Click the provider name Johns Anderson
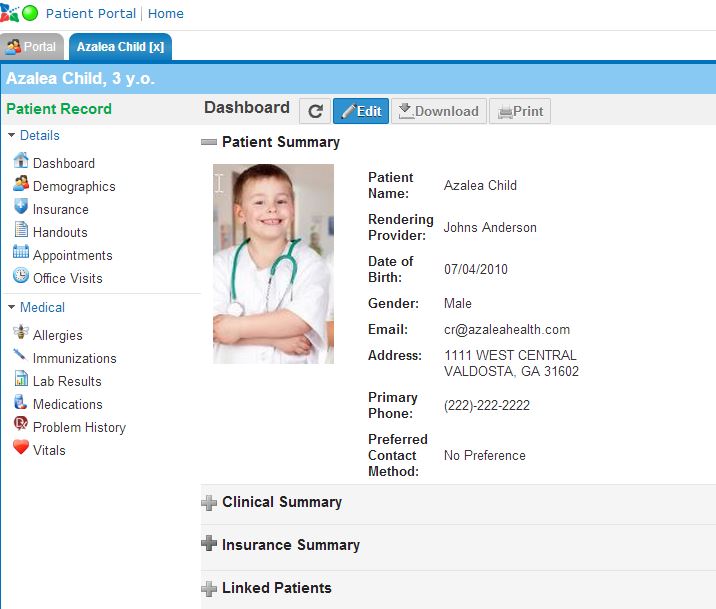The width and height of the screenshot is (716, 609). [x=490, y=227]
